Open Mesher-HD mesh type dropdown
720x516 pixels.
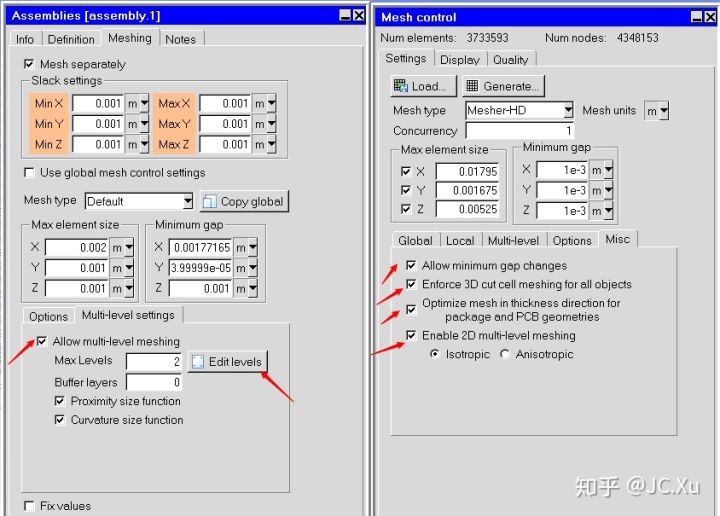[x=568, y=110]
